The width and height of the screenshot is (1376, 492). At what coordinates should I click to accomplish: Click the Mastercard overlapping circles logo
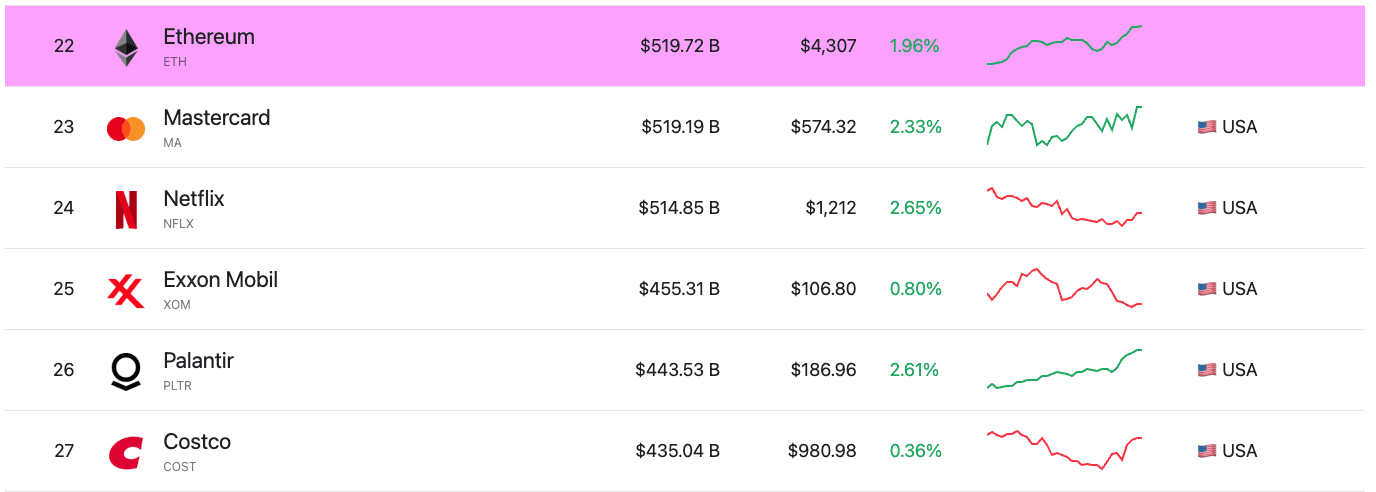[x=126, y=129]
